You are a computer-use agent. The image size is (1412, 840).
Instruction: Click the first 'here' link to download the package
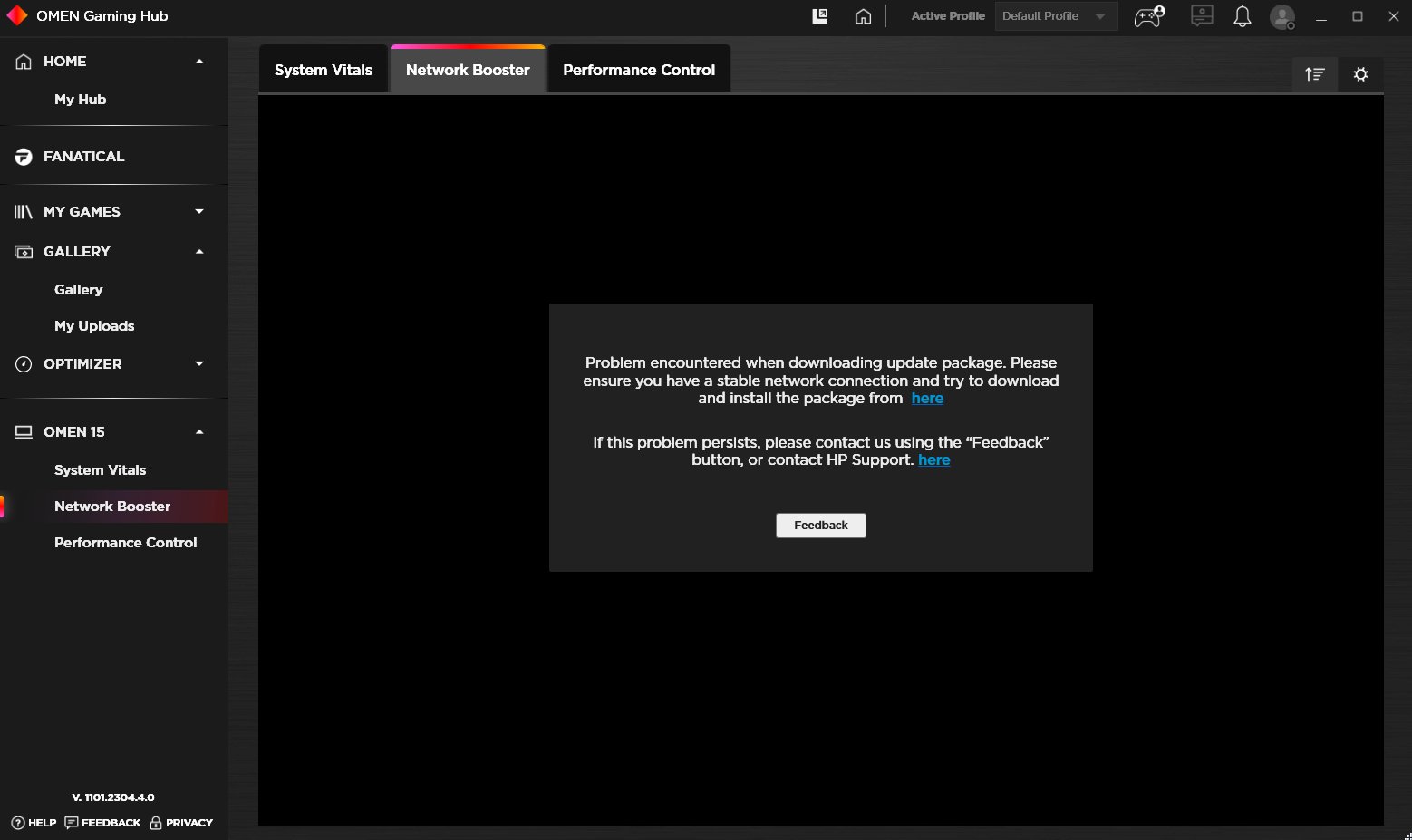927,398
